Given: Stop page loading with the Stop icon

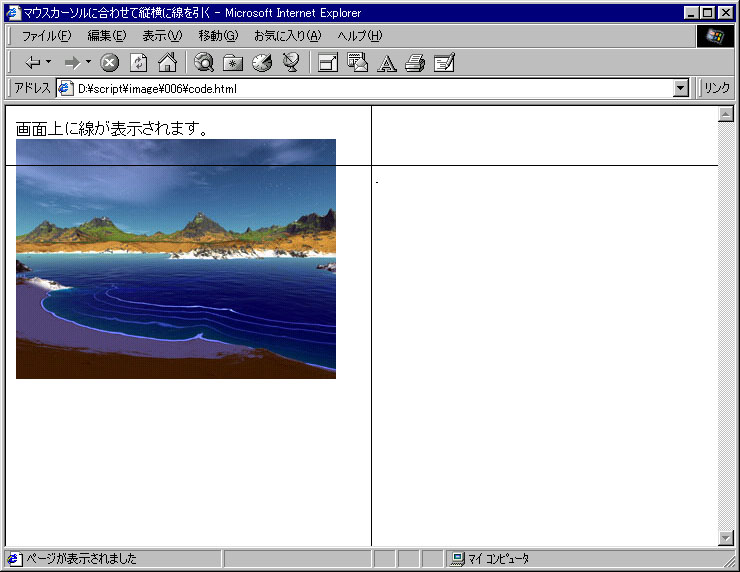Looking at the screenshot, I should coord(109,63).
